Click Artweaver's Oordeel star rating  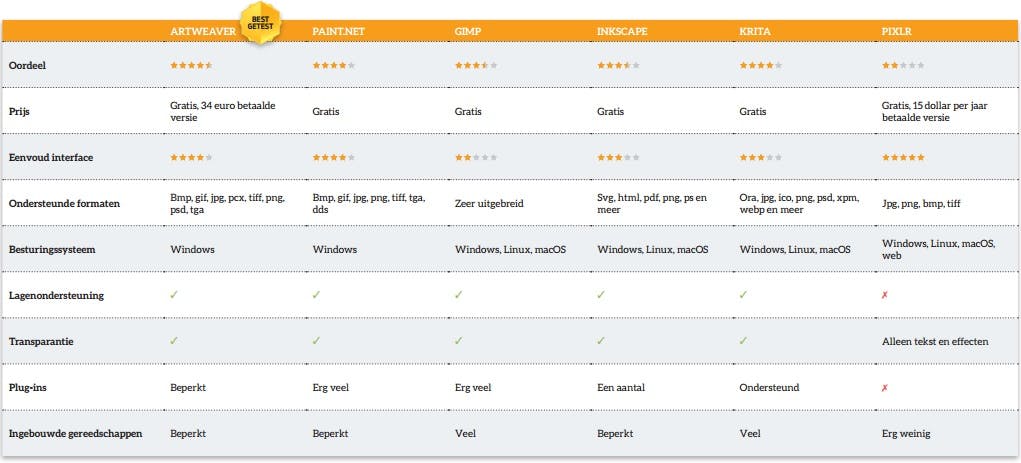(x=191, y=65)
